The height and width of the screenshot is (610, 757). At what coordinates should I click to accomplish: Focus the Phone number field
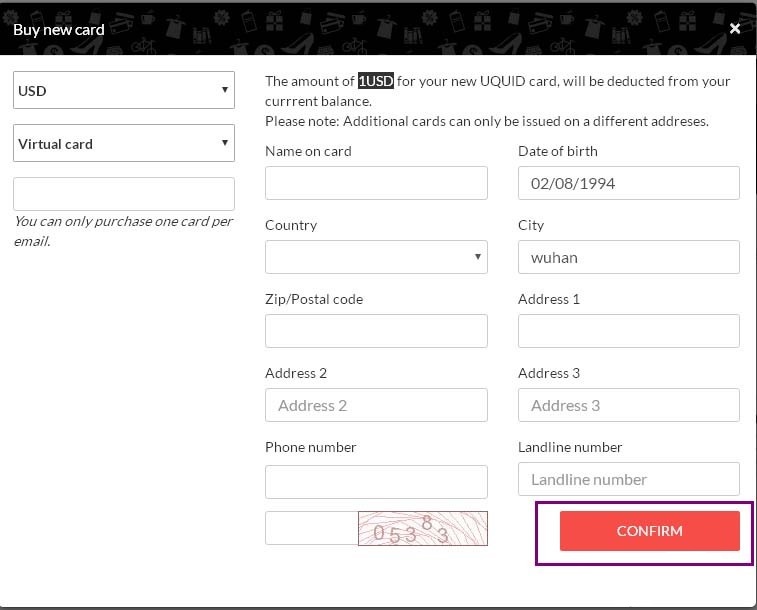(x=376, y=481)
